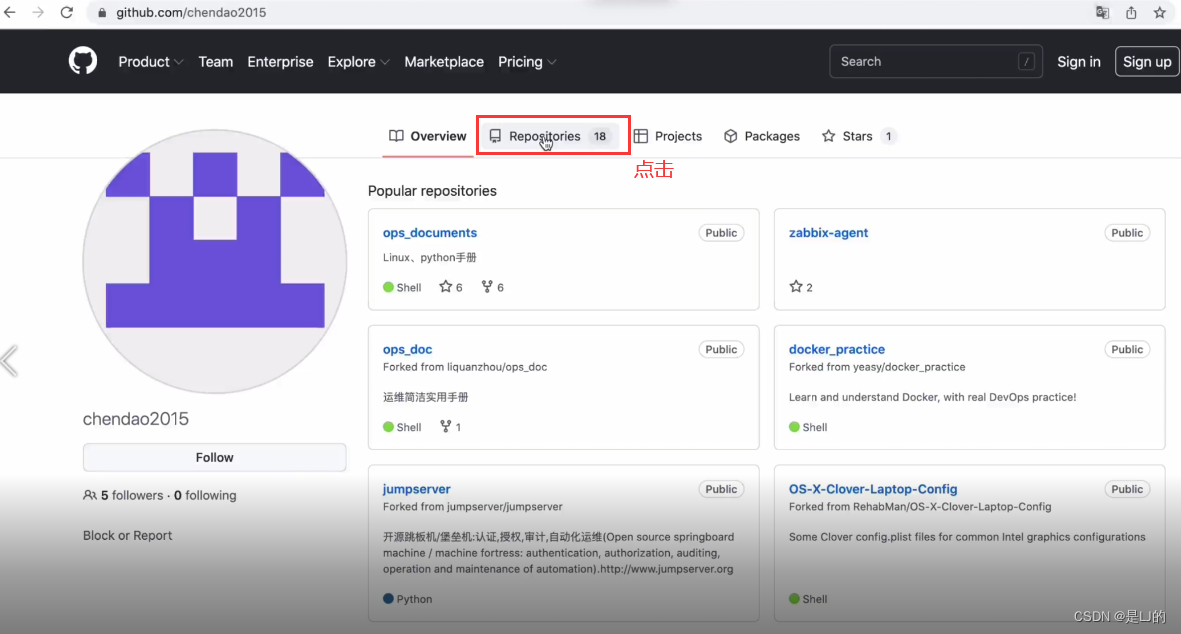Focus the GitHub Search field

935,62
